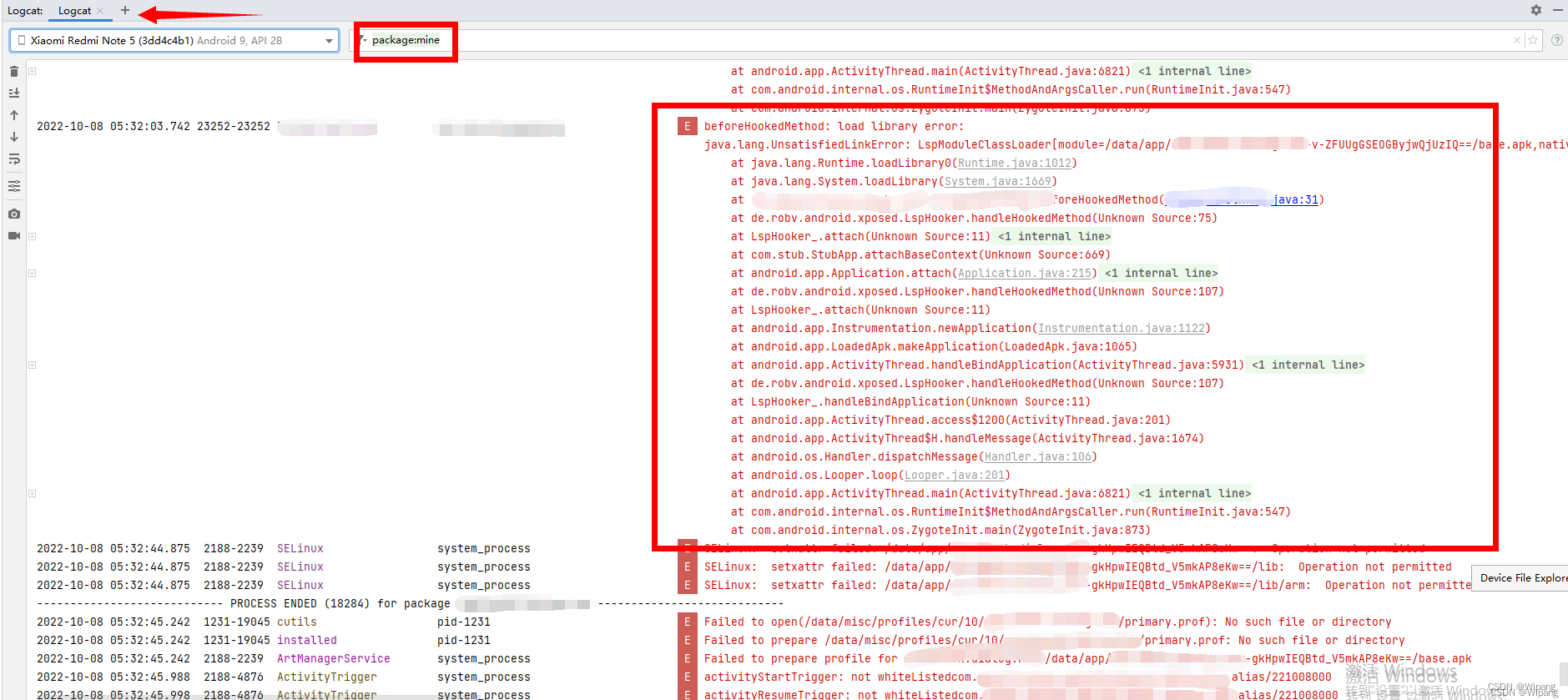Image resolution: width=1568 pixels, height=700 pixels.
Task: Hide the Logcat tool window with the dash icon
Action: click(x=1557, y=10)
